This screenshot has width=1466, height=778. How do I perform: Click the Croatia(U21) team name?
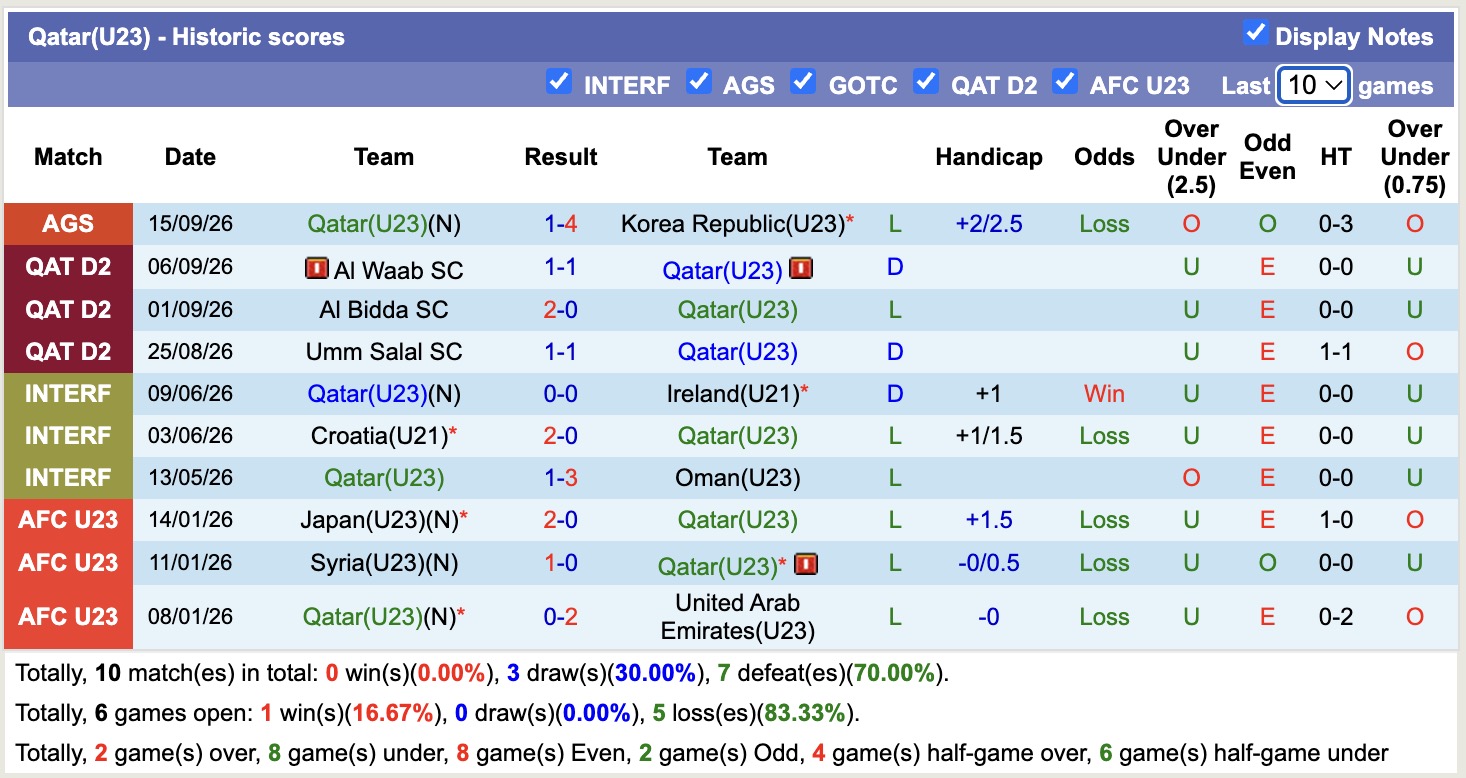pyautogui.click(x=379, y=436)
